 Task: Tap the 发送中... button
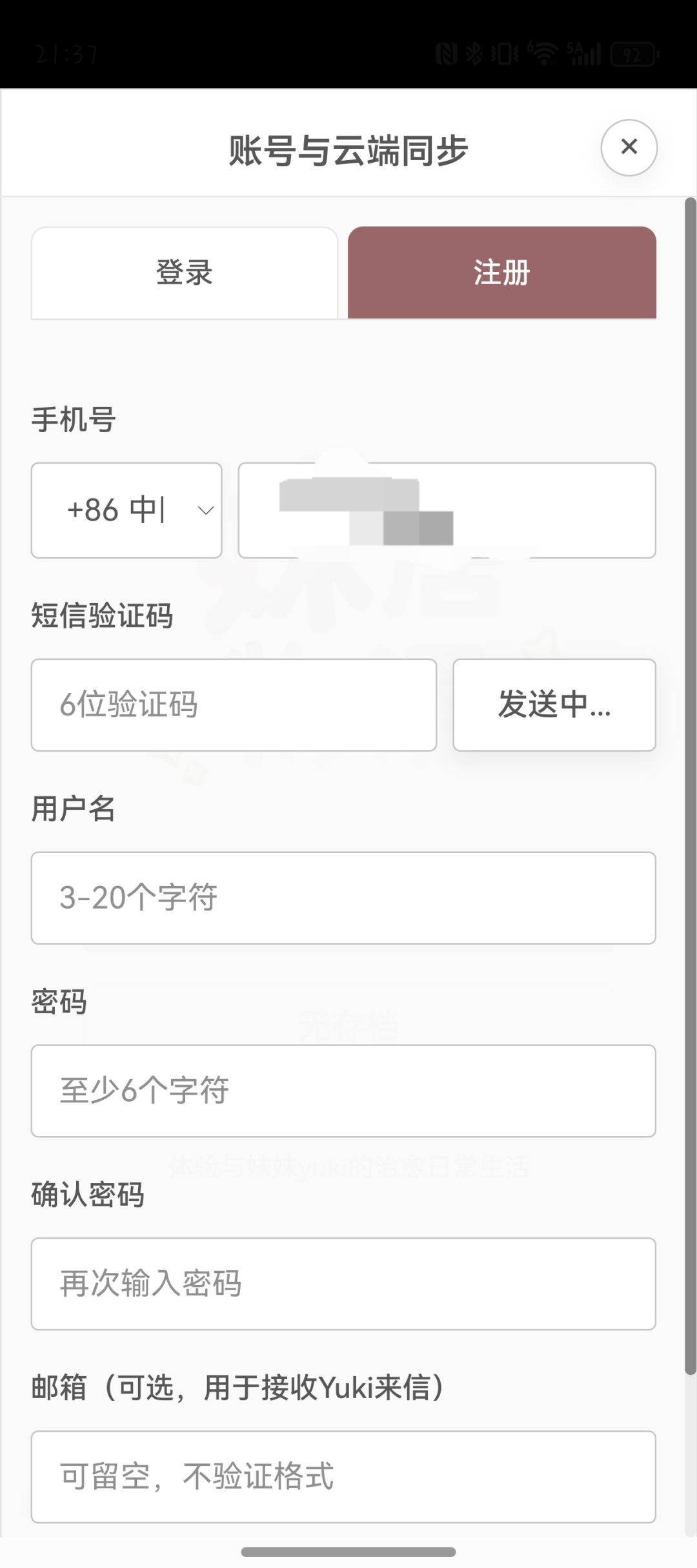[554, 705]
